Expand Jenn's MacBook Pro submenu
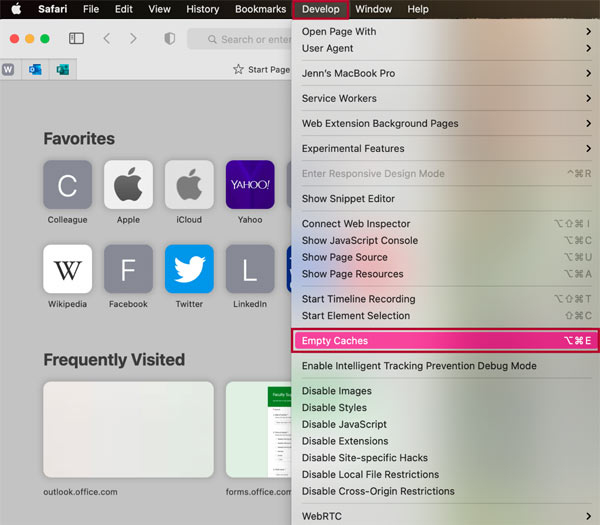The width and height of the screenshot is (600, 525). pyautogui.click(x=445, y=73)
